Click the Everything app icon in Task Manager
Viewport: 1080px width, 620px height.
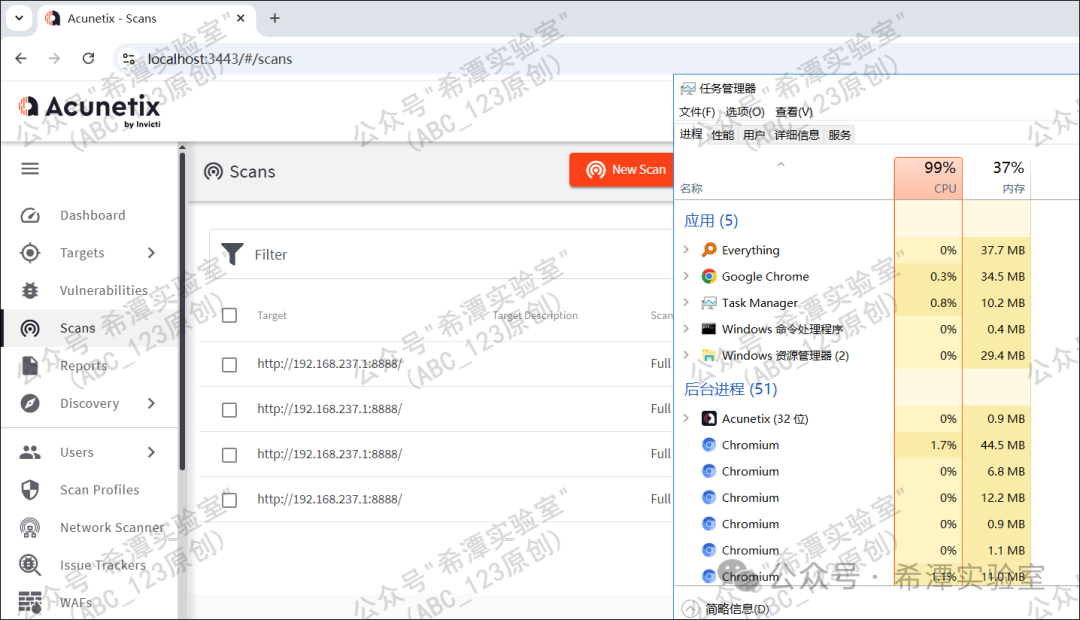(x=709, y=249)
